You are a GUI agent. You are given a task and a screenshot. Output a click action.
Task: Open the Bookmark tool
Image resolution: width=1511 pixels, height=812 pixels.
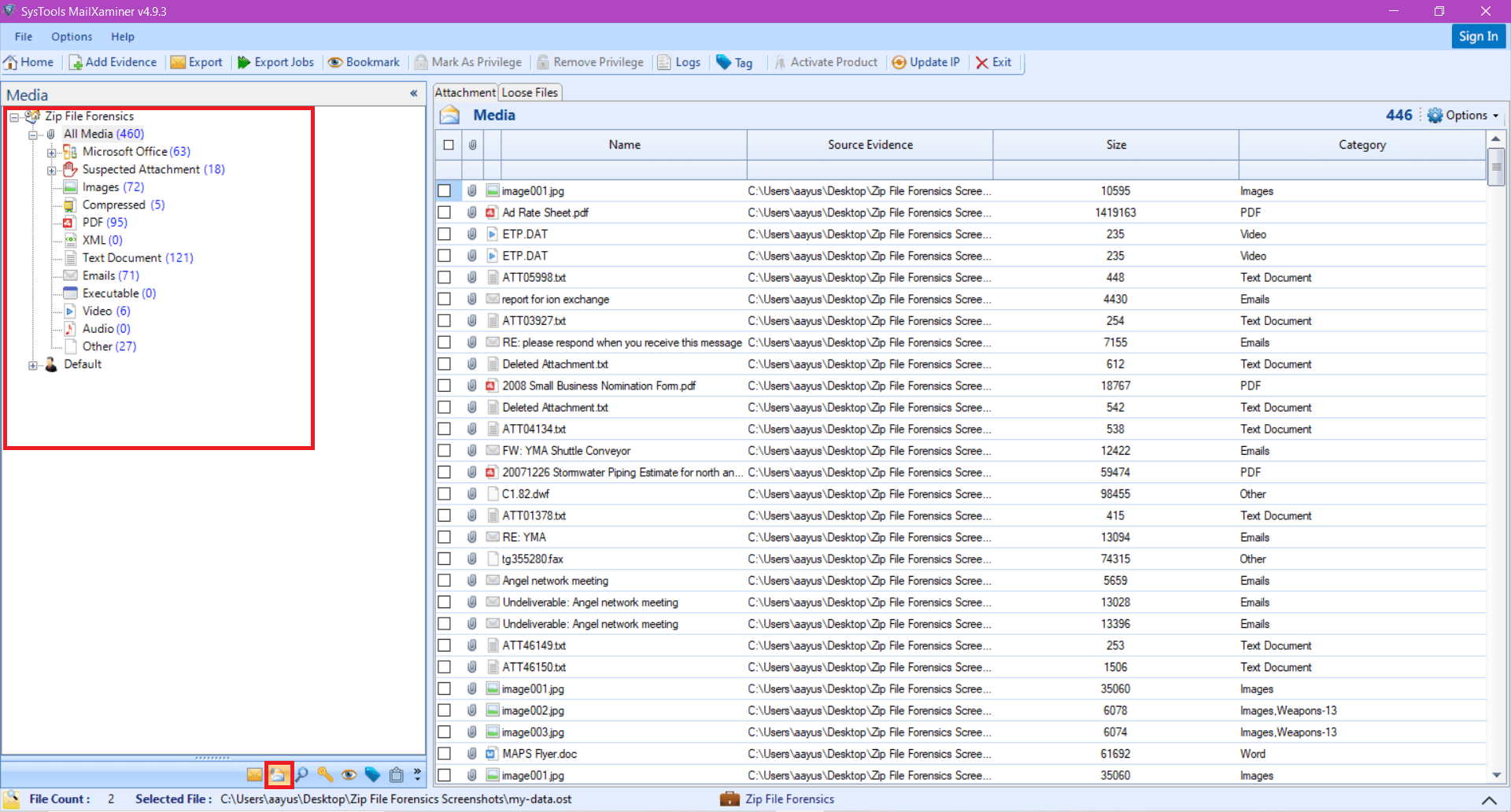point(363,62)
